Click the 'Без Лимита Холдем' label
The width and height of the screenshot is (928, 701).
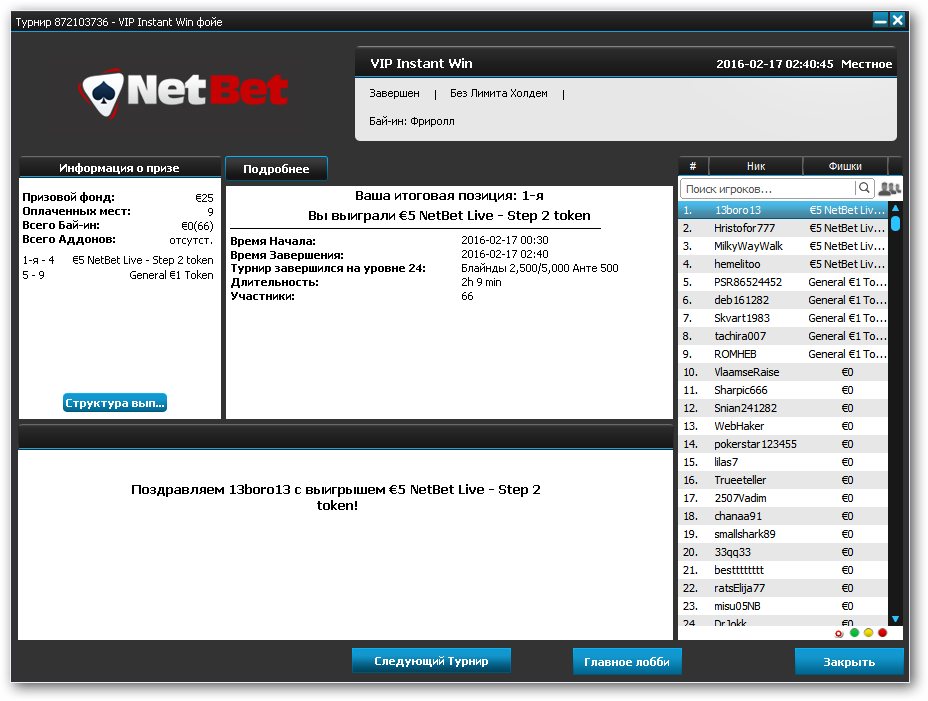point(498,93)
